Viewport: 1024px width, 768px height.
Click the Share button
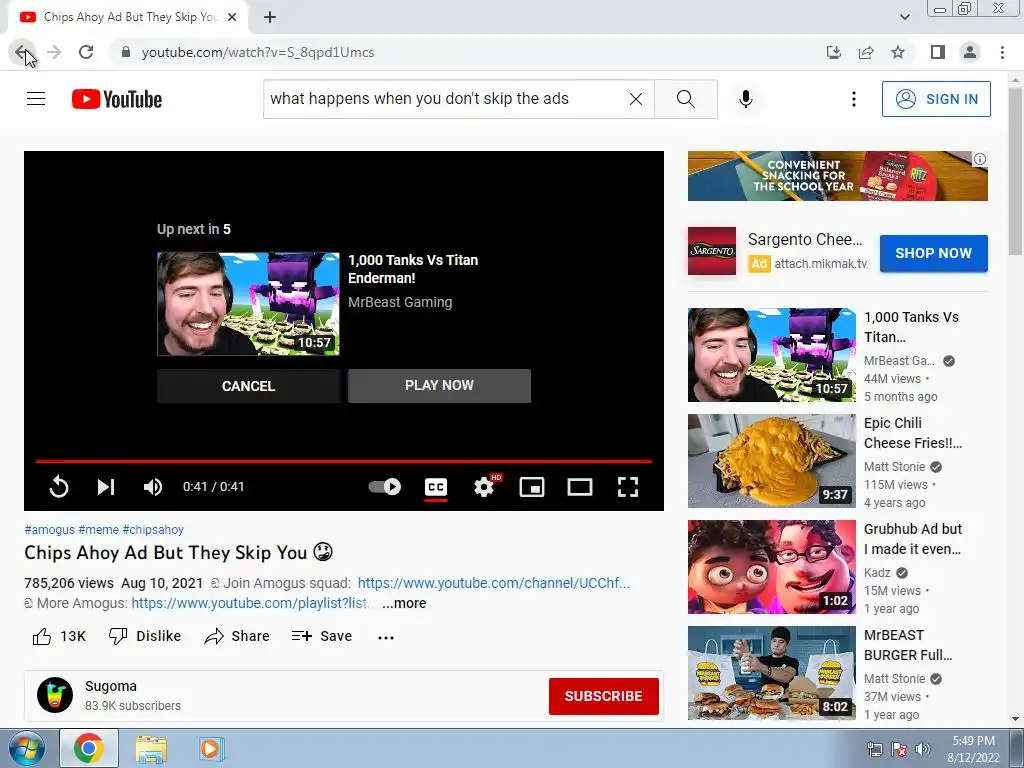pos(236,636)
